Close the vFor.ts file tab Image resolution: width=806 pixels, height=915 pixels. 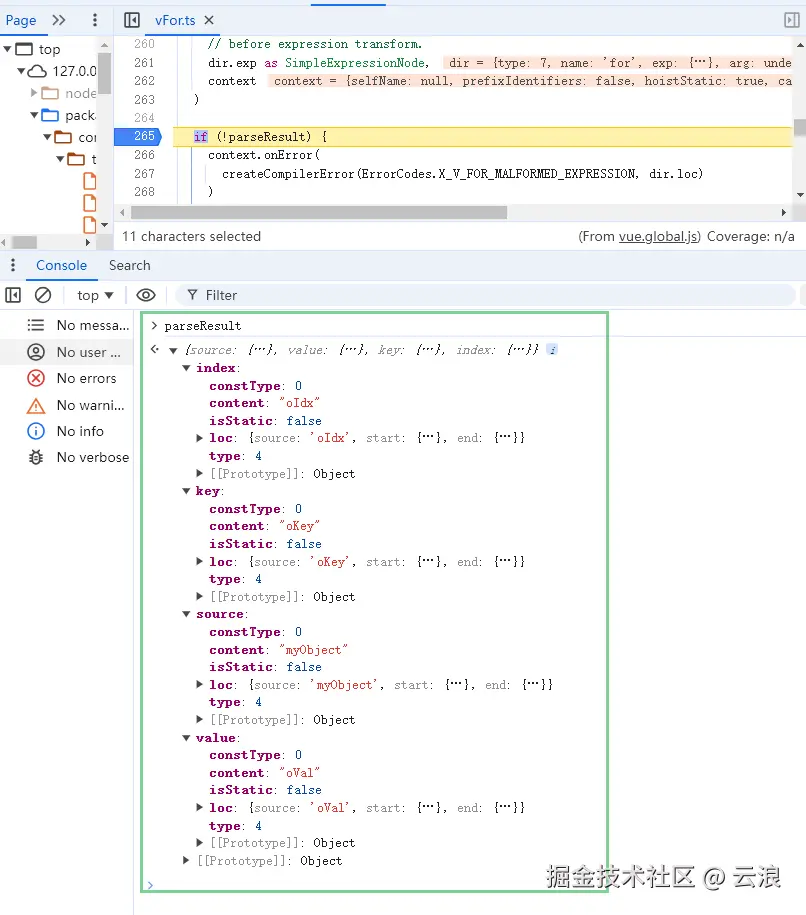[x=209, y=20]
